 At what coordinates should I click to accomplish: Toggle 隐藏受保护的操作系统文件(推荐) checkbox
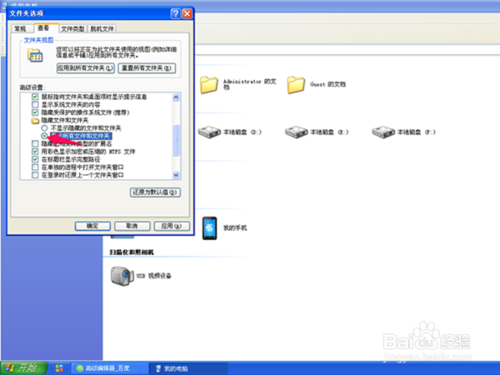pyautogui.click(x=35, y=112)
